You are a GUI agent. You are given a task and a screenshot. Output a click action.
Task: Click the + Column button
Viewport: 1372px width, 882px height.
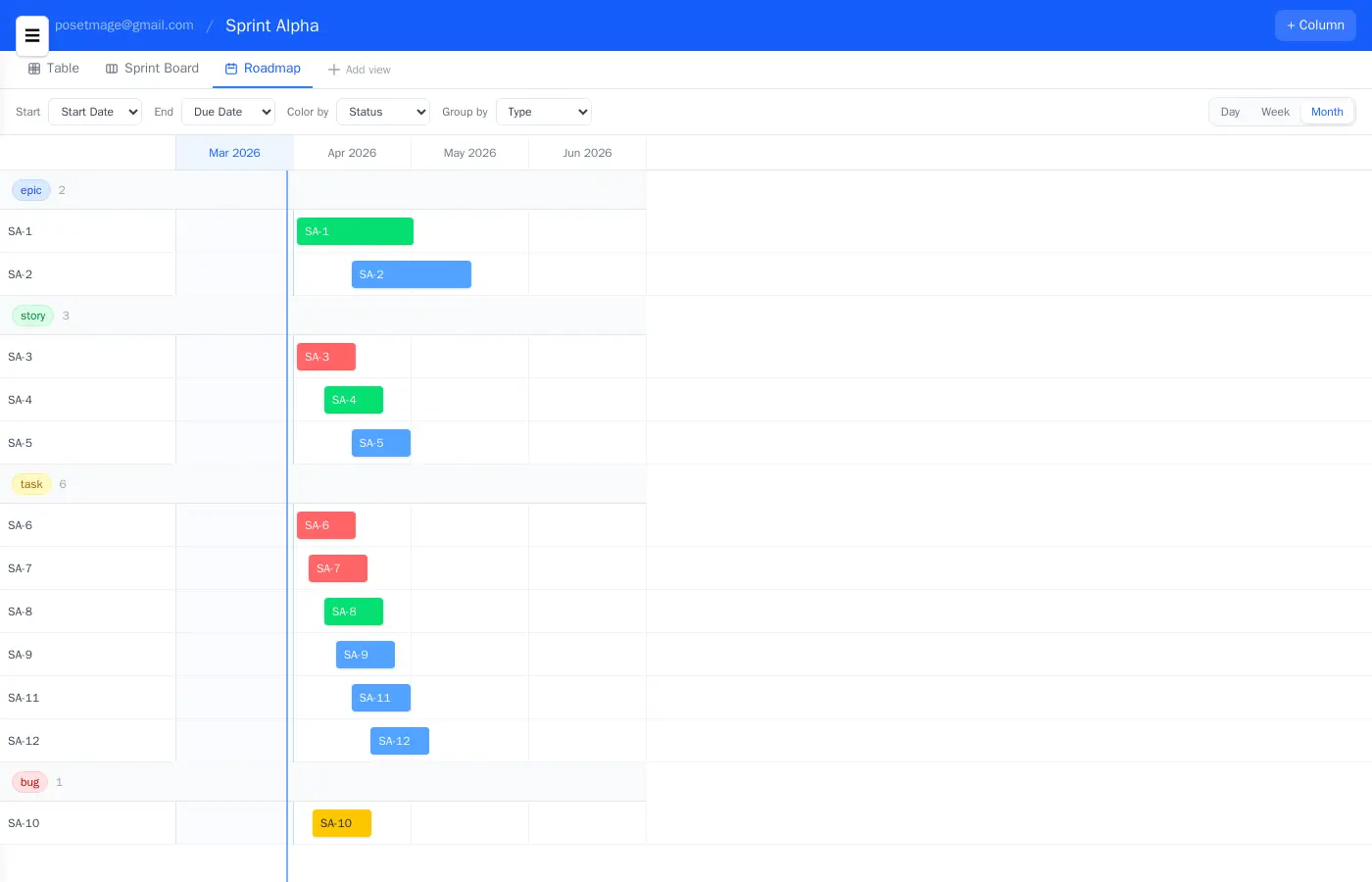[x=1315, y=25]
